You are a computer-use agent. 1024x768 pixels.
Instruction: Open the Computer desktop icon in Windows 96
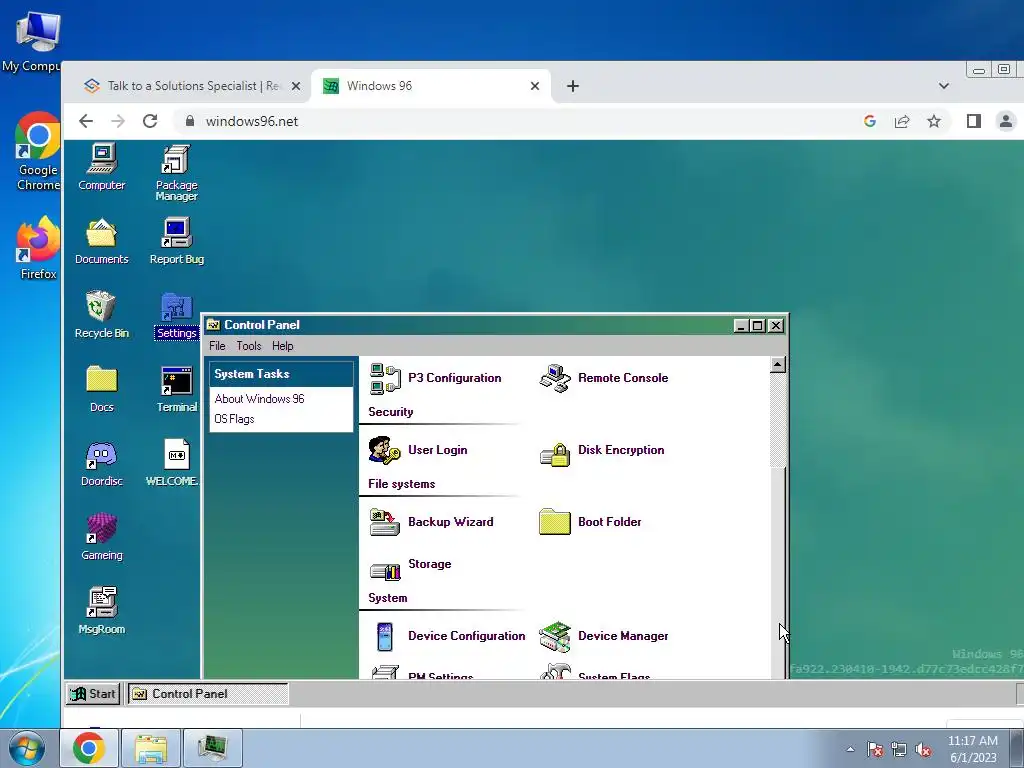pyautogui.click(x=101, y=167)
